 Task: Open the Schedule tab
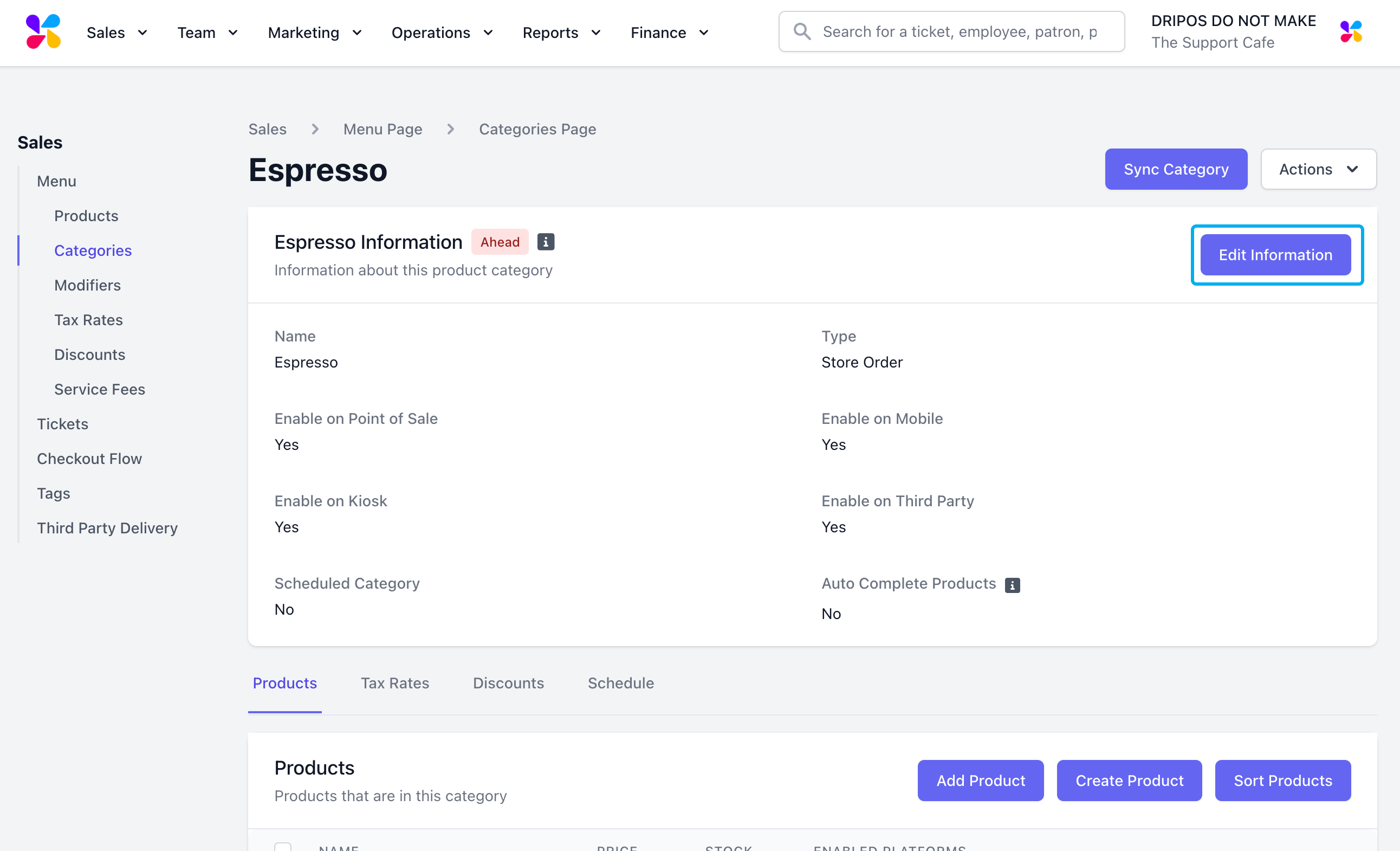click(x=620, y=683)
